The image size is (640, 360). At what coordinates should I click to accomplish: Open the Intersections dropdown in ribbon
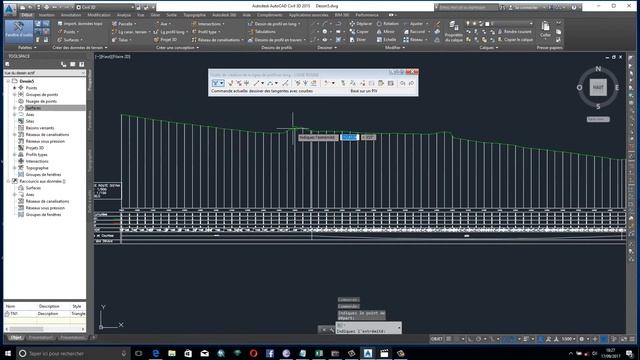click(208, 24)
